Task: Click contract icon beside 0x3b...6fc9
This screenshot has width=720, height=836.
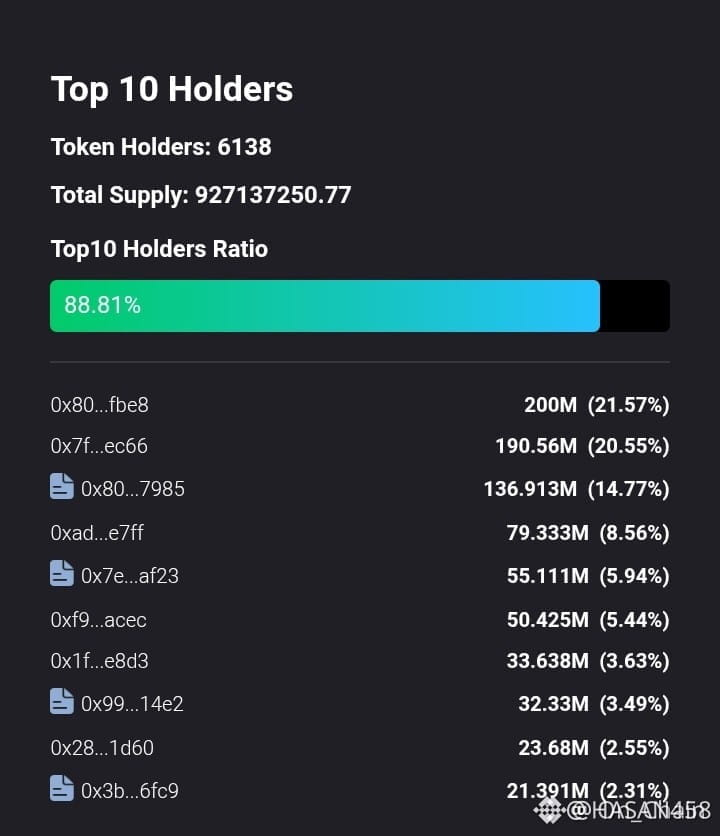Action: pos(62,789)
